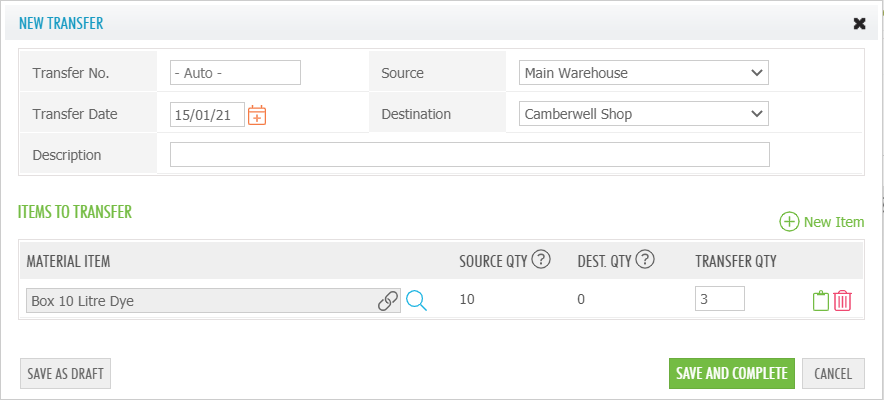Click the help icon beside Source Qty
884x400 pixels.
541,260
